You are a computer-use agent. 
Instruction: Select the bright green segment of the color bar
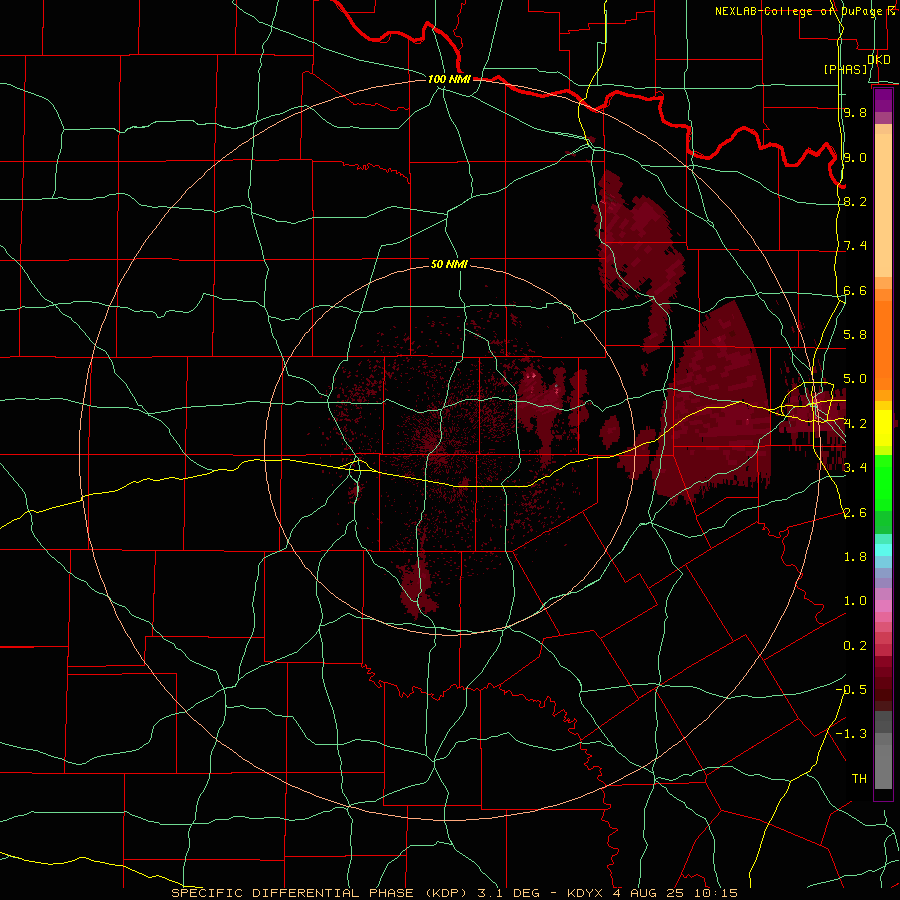pyautogui.click(x=883, y=483)
